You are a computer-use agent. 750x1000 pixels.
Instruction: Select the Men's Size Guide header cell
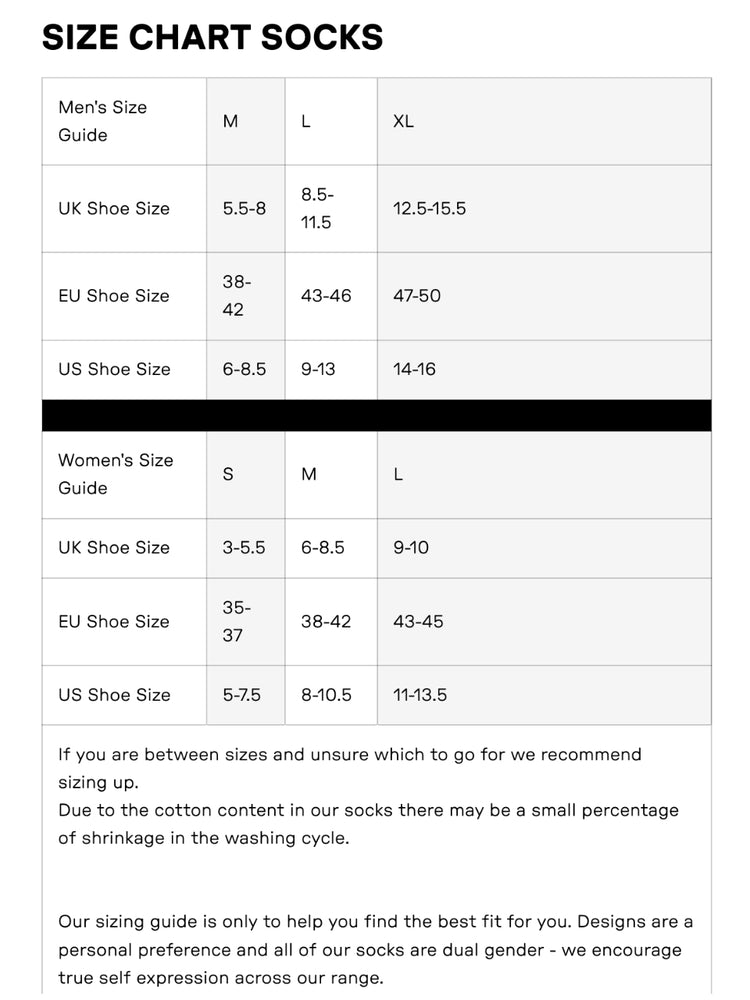coord(124,121)
